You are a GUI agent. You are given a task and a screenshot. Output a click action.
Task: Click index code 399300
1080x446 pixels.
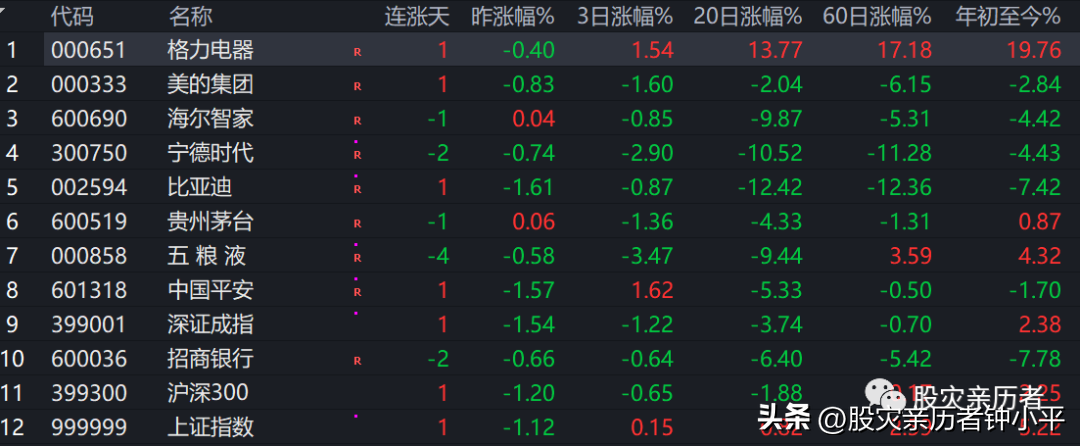click(89, 393)
